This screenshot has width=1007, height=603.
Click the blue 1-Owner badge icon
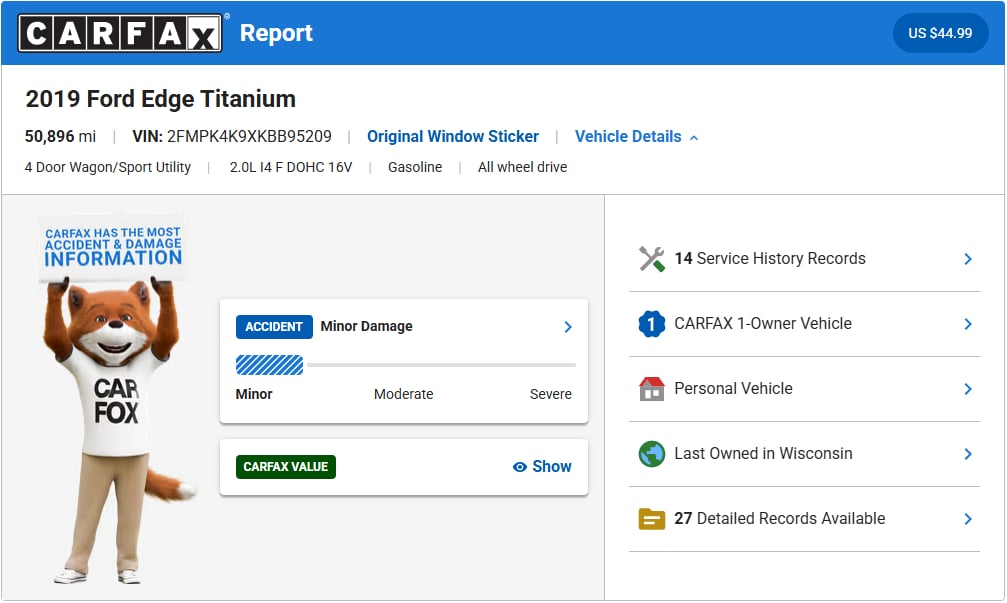click(651, 324)
